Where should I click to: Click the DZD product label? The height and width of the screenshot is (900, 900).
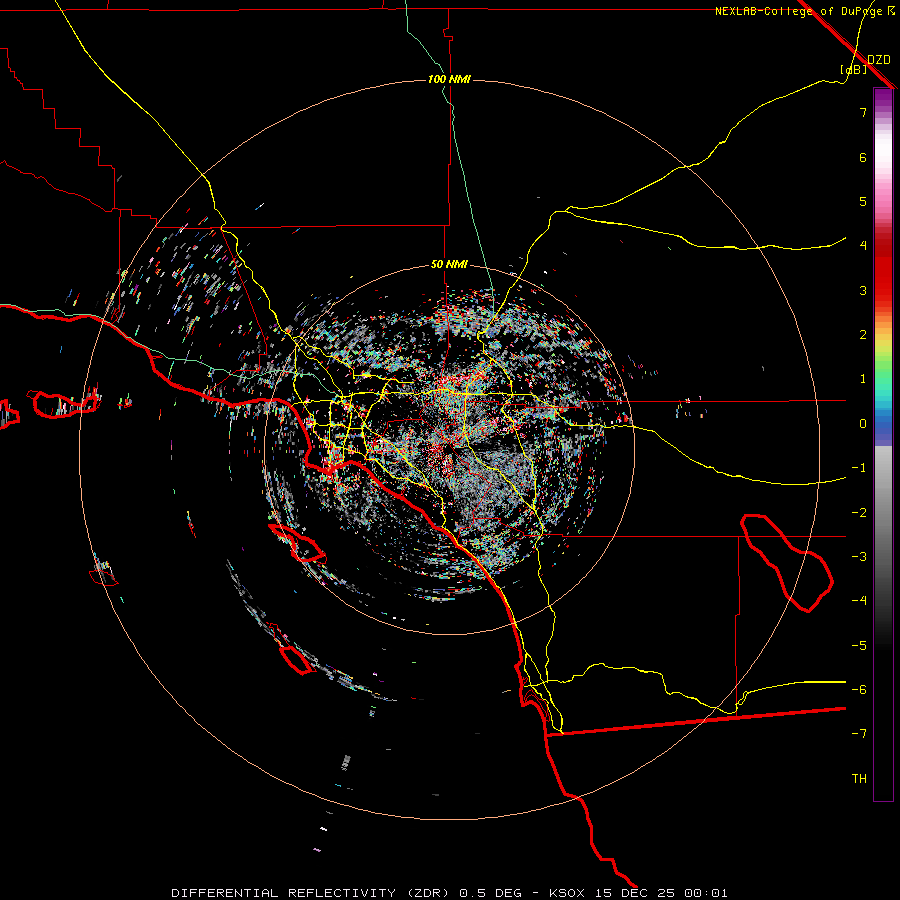[x=879, y=60]
